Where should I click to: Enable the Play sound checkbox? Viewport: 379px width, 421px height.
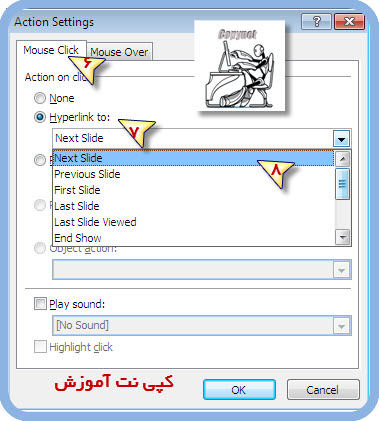tap(40, 304)
